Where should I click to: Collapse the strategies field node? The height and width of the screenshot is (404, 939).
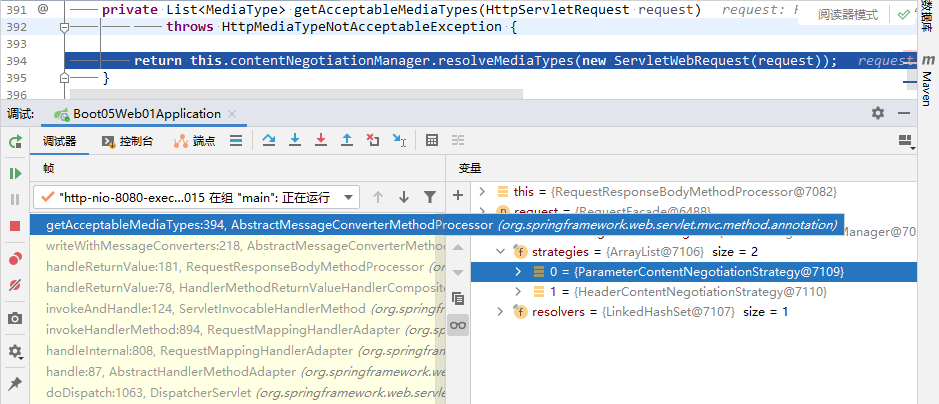point(501,252)
